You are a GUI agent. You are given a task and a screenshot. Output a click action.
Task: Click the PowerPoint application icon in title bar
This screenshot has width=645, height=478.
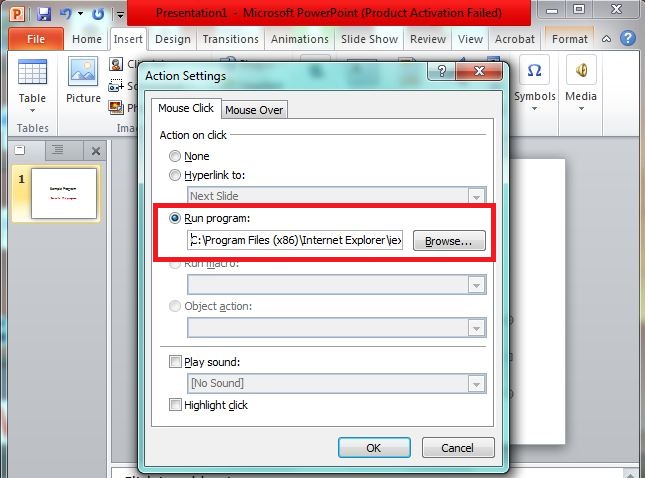click(x=17, y=14)
